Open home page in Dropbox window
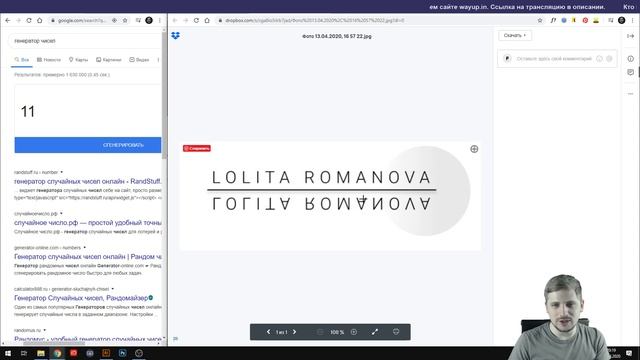The image size is (640, 360). tap(207, 20)
